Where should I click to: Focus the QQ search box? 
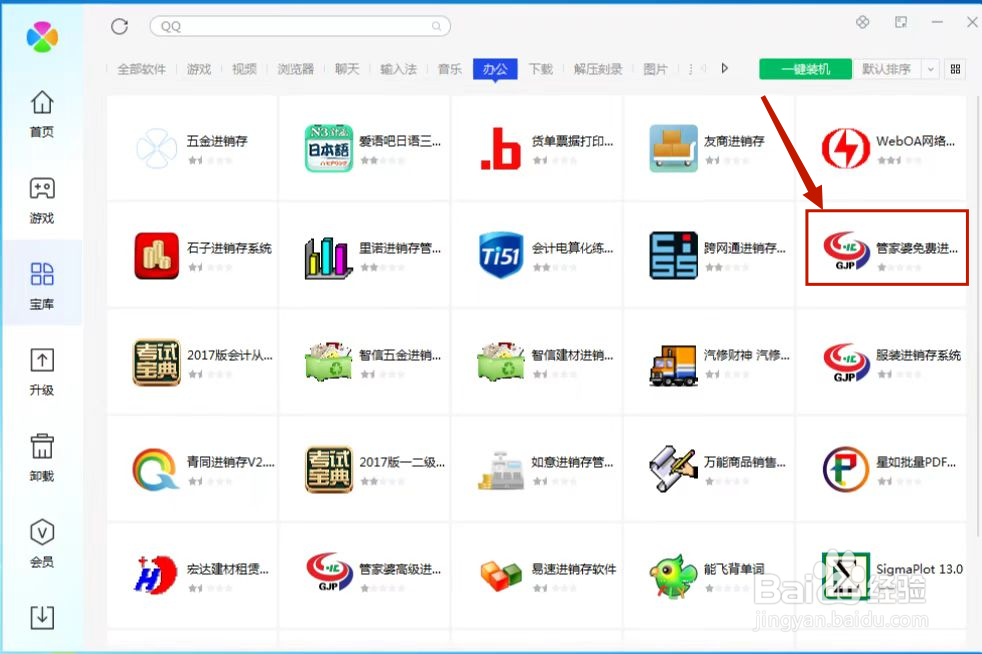pyautogui.click(x=300, y=26)
